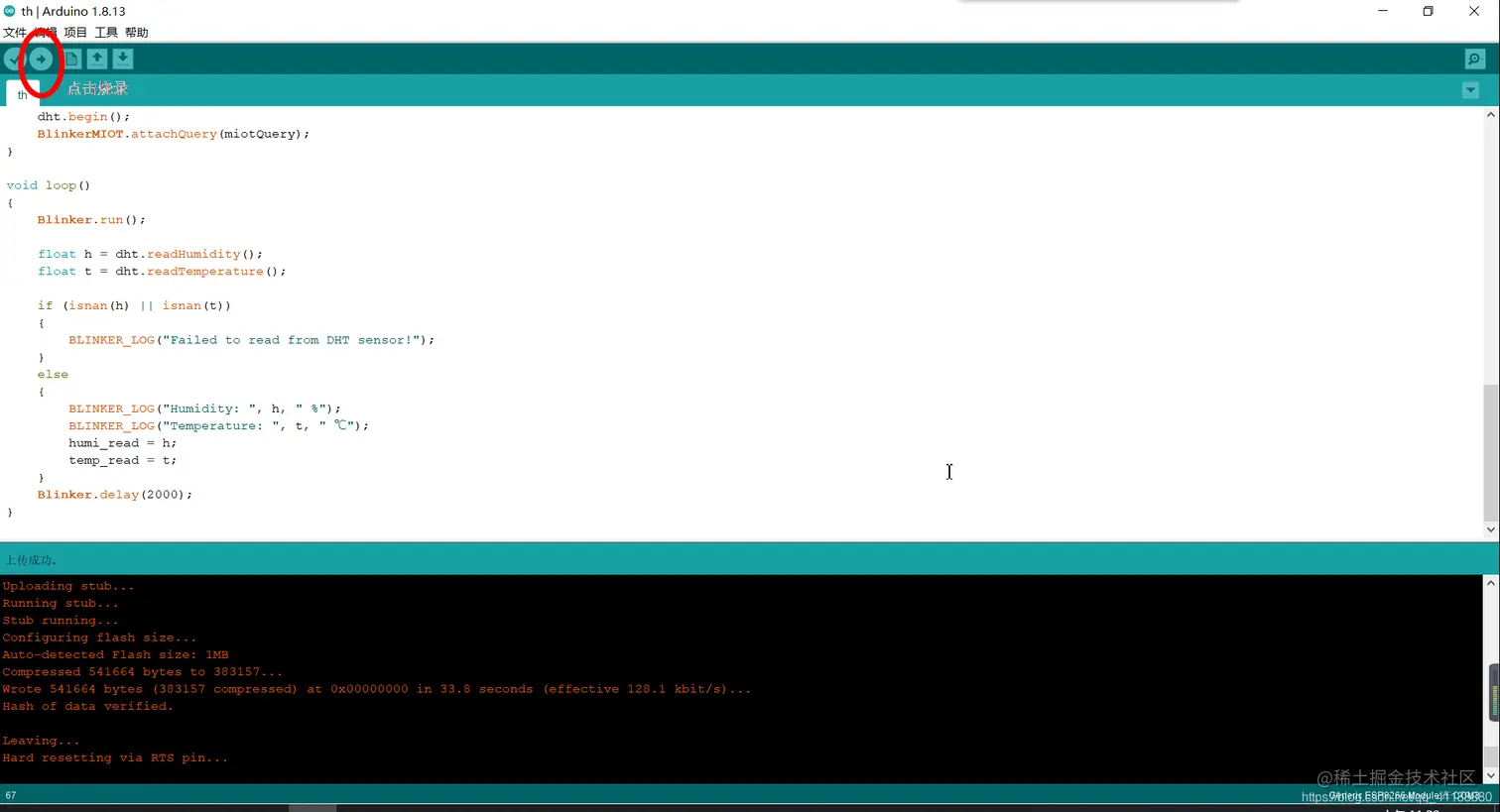Click console line "Compressed 541664 bytes to 383157..."
The height and width of the screenshot is (812, 1500).
click(x=142, y=672)
